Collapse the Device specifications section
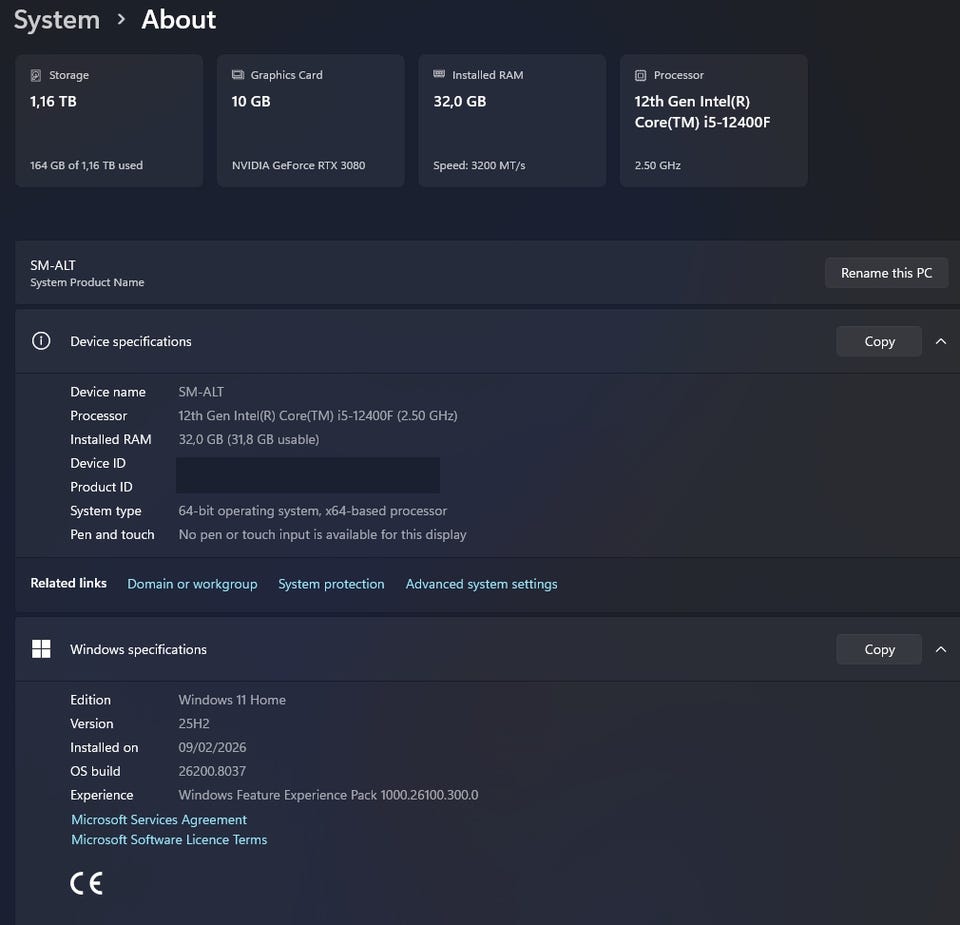Image resolution: width=960 pixels, height=925 pixels. (941, 342)
